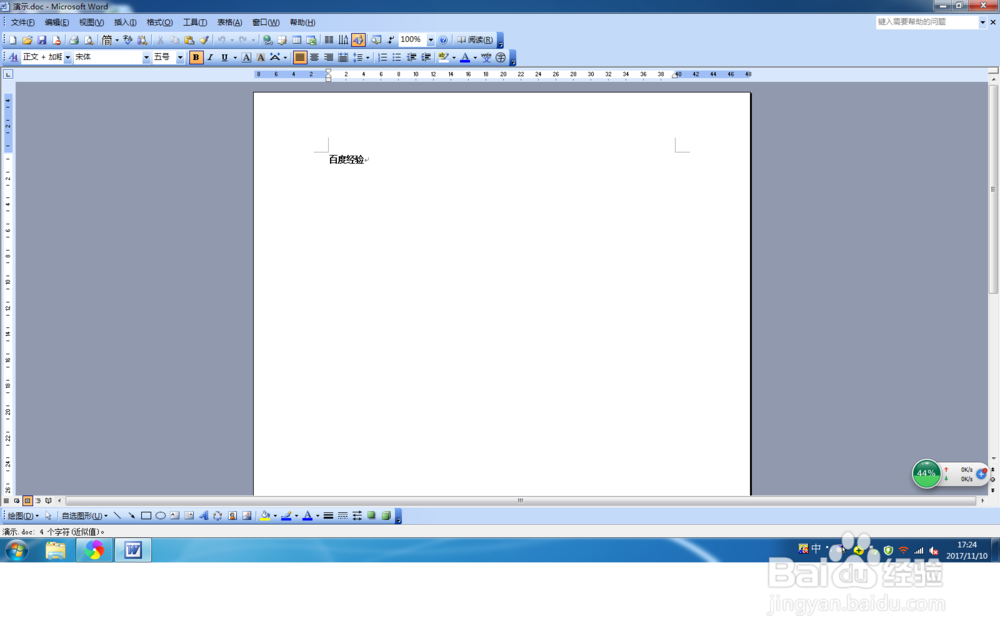Image resolution: width=1000 pixels, height=638 pixels.
Task: Open the style dropdown list
Action: point(68,57)
